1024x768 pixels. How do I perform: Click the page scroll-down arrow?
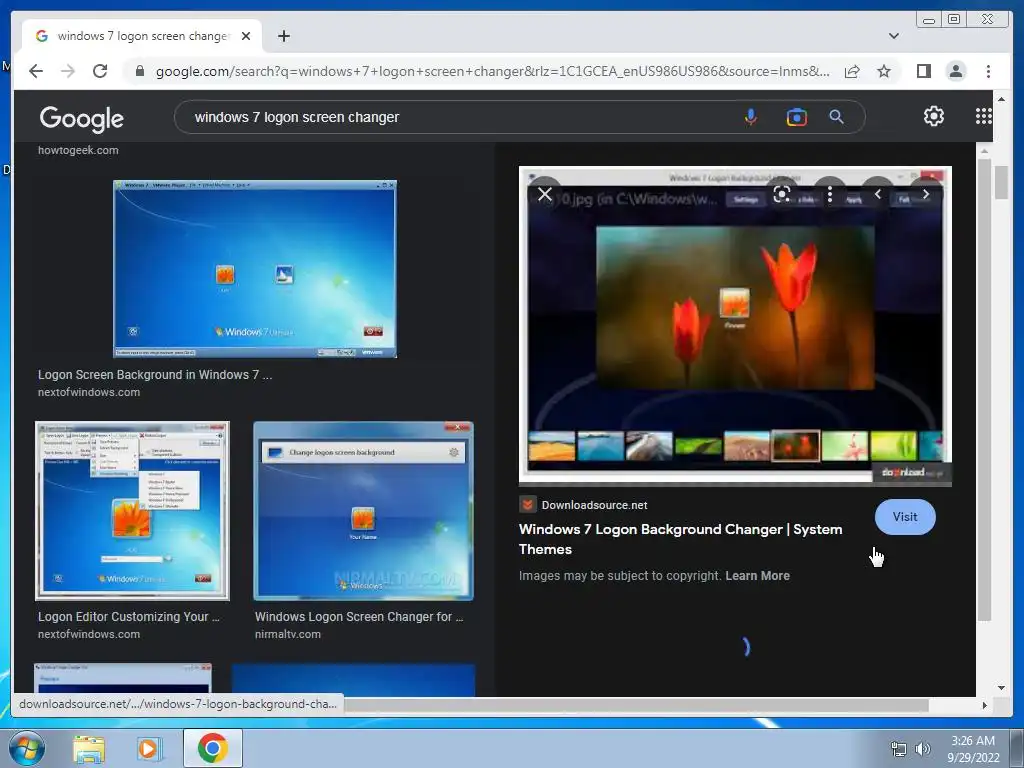click(1001, 687)
